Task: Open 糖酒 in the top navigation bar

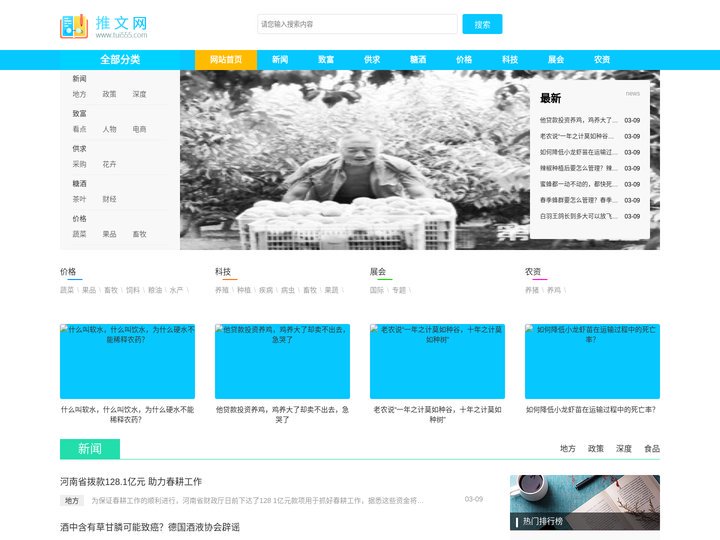Action: (418, 59)
